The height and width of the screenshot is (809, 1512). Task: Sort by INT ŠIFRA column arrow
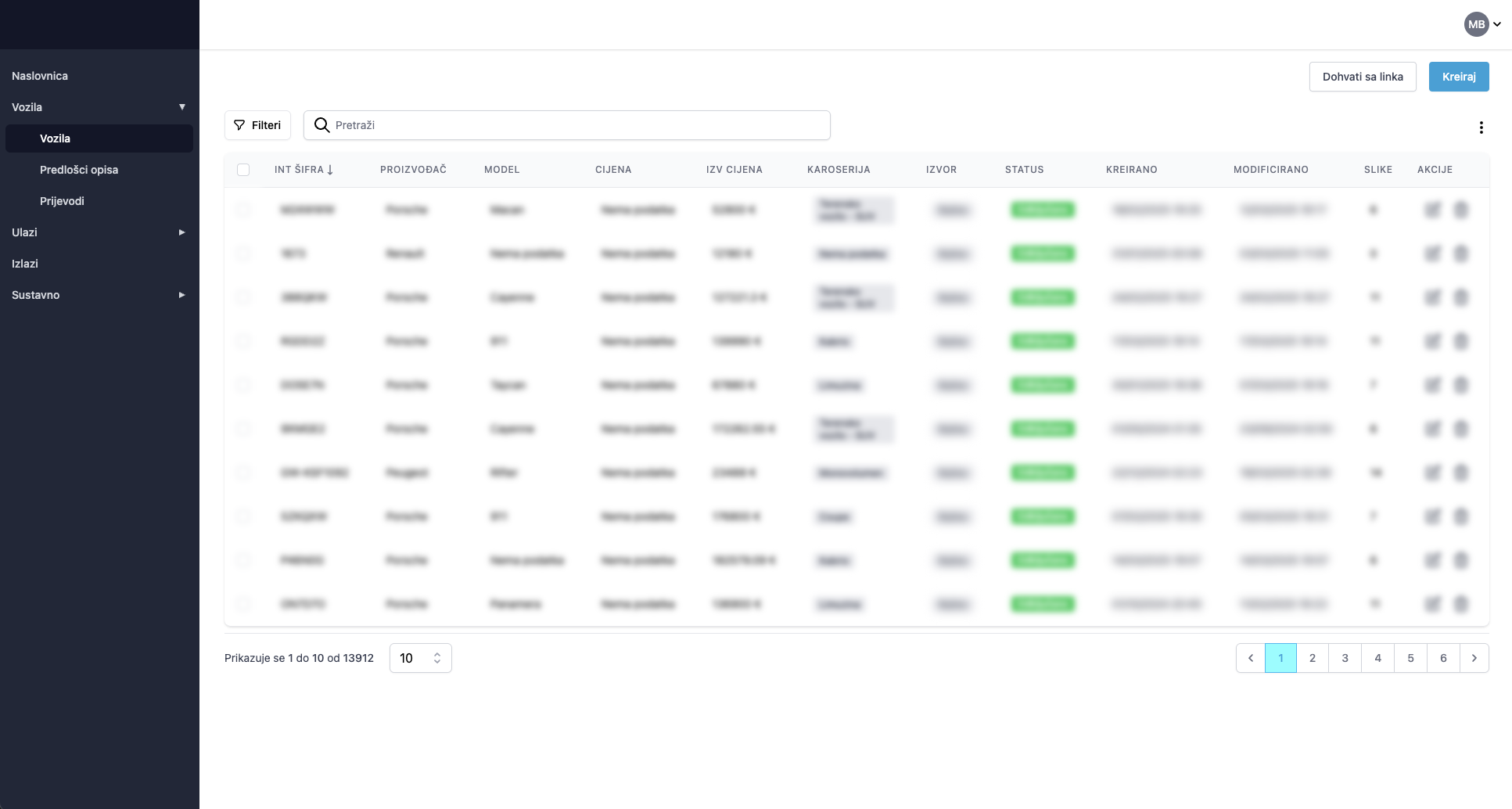pos(330,170)
